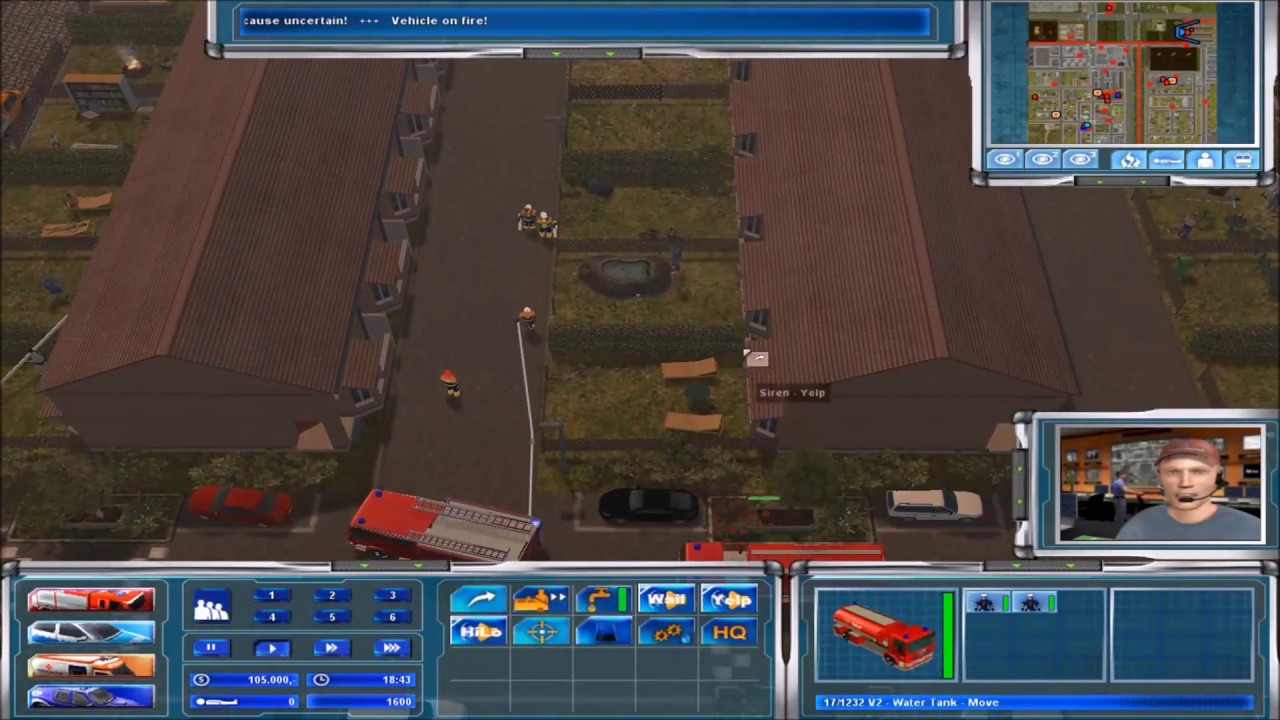Image resolution: width=1280 pixels, height=720 pixels.
Task: Collapse the message ticker panel
Action: [x=583, y=53]
